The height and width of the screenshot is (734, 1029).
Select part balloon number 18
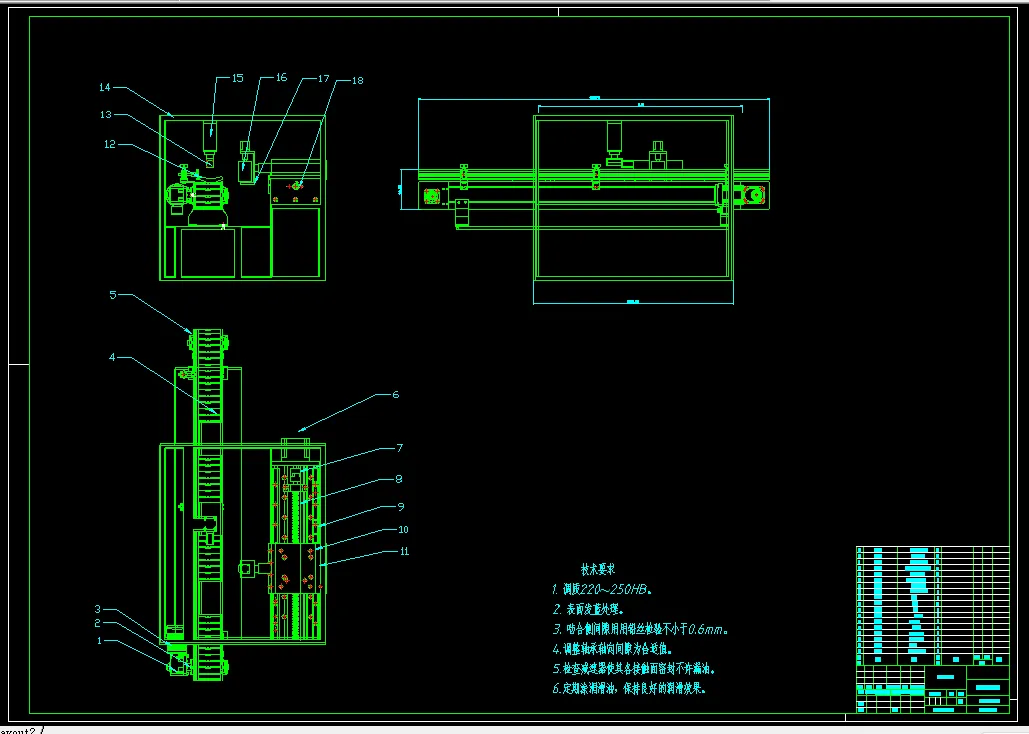tap(358, 81)
